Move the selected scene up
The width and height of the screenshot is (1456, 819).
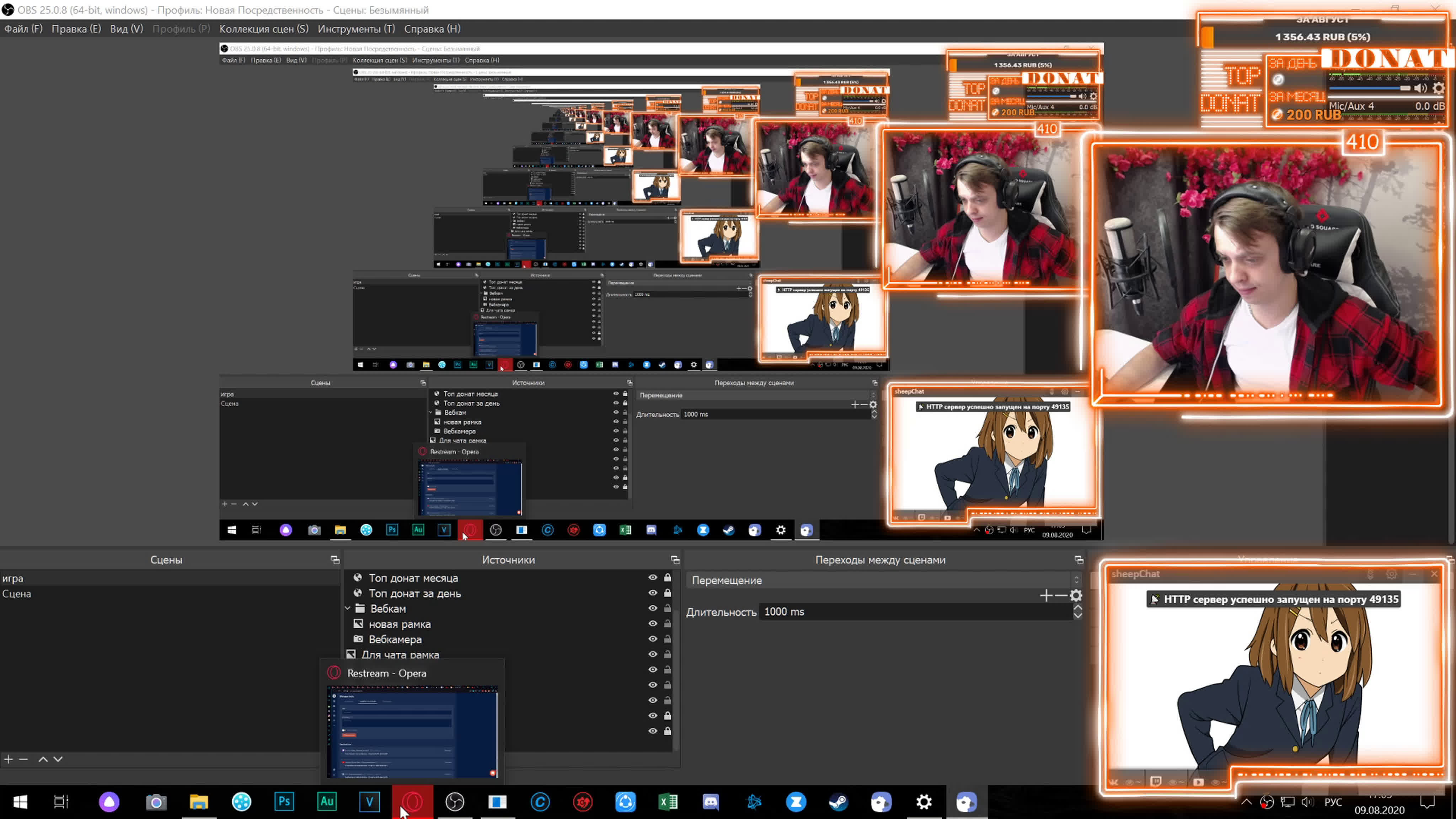click(x=43, y=759)
